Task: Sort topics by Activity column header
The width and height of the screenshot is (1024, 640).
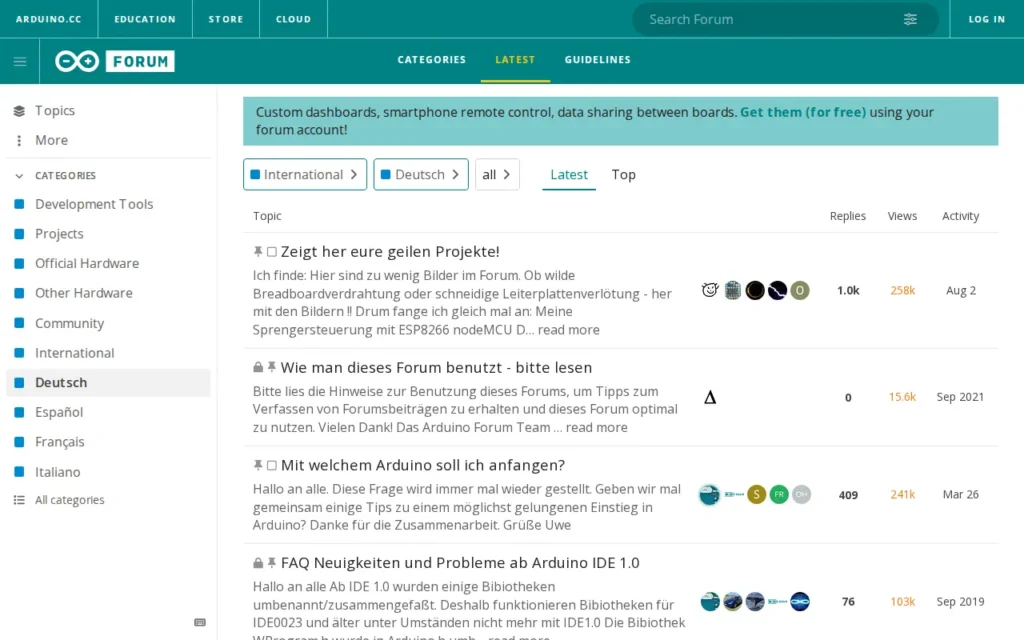Action: (x=960, y=216)
